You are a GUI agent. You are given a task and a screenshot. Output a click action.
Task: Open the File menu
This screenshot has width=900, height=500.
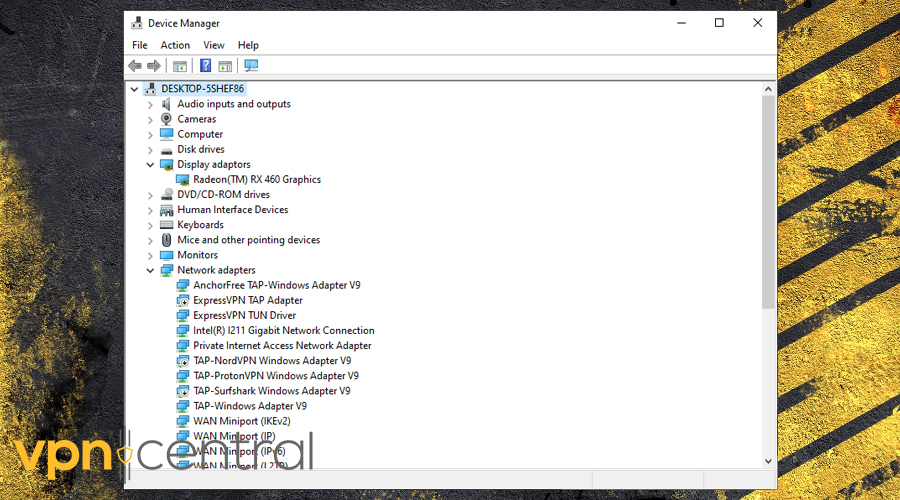pyautogui.click(x=140, y=45)
